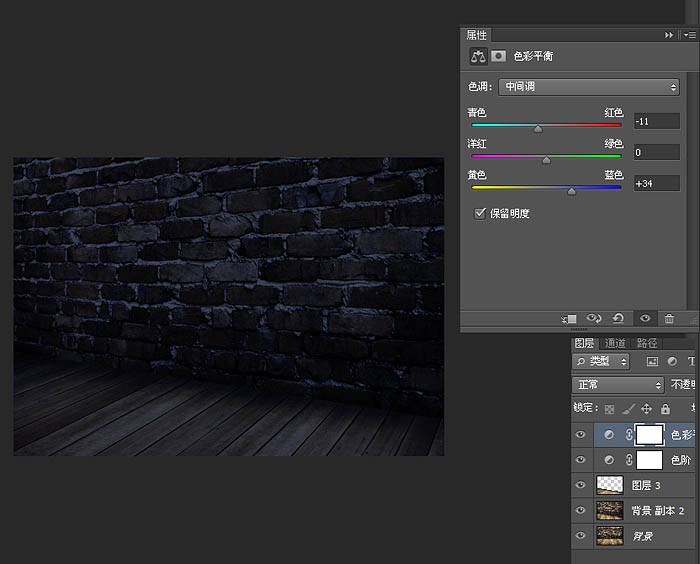Hide the 背景 副本 2 layer
Screen dimensions: 700x564
point(581,510)
